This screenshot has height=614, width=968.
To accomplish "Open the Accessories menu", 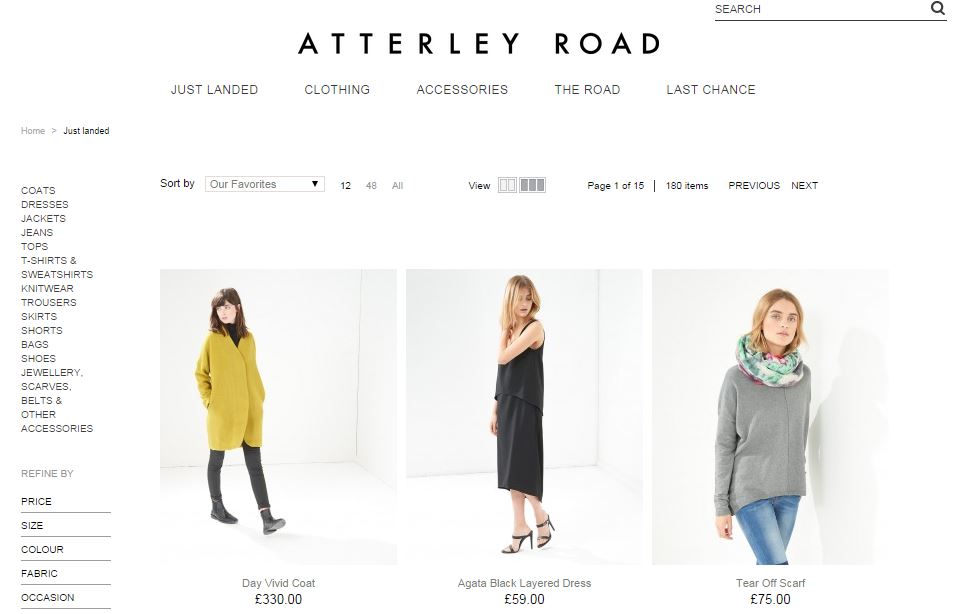I will pos(462,90).
